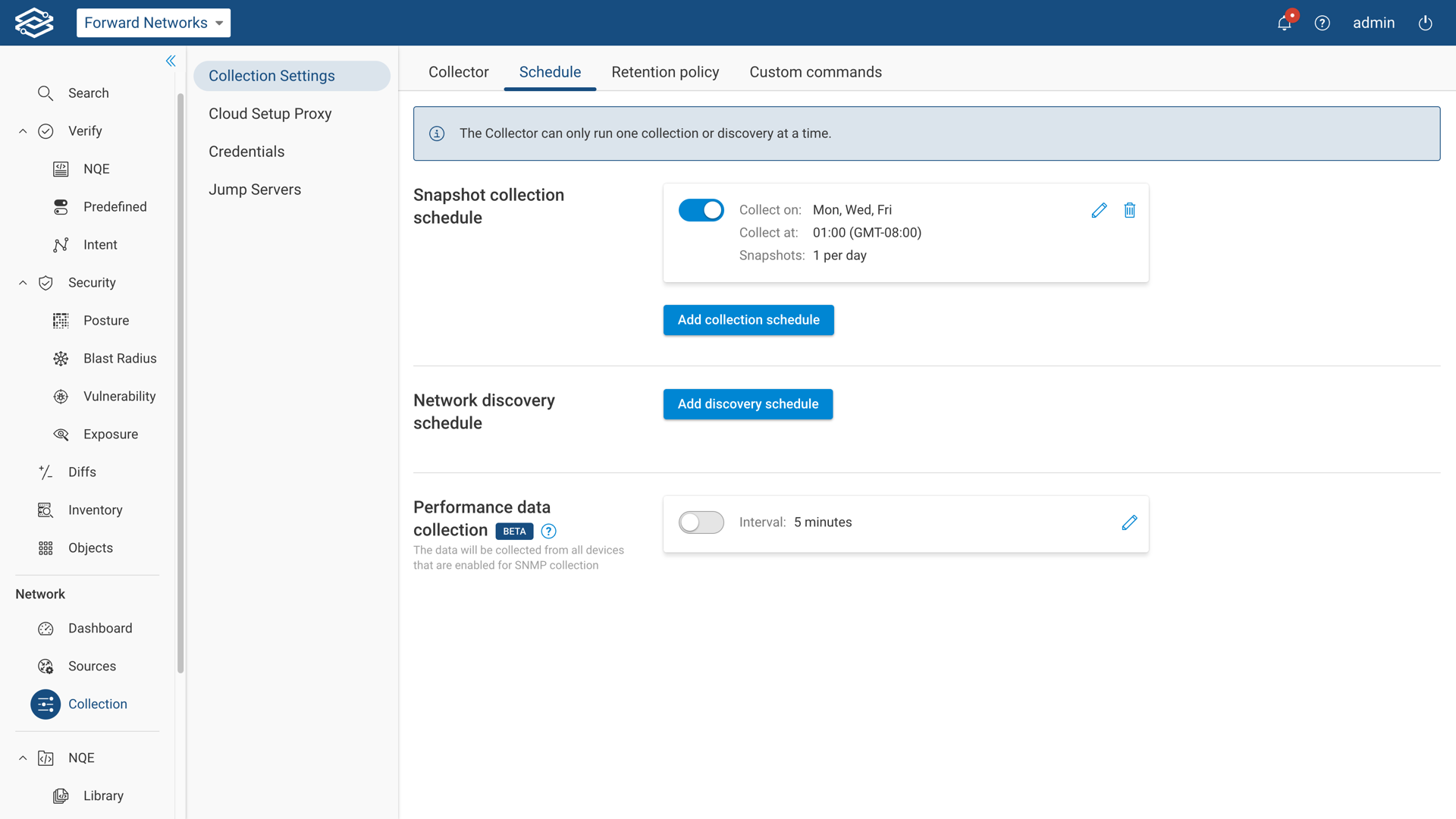Disable the snapshot collection schedule toggle
1456x819 pixels.
(x=701, y=210)
